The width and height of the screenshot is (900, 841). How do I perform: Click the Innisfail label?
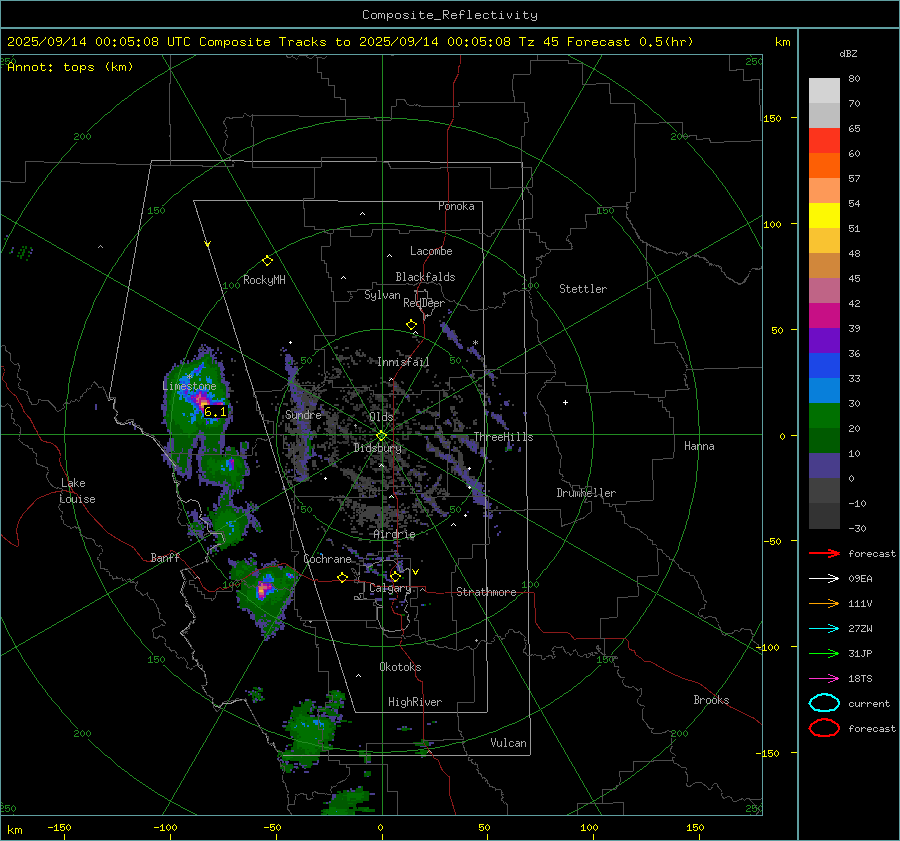click(403, 362)
